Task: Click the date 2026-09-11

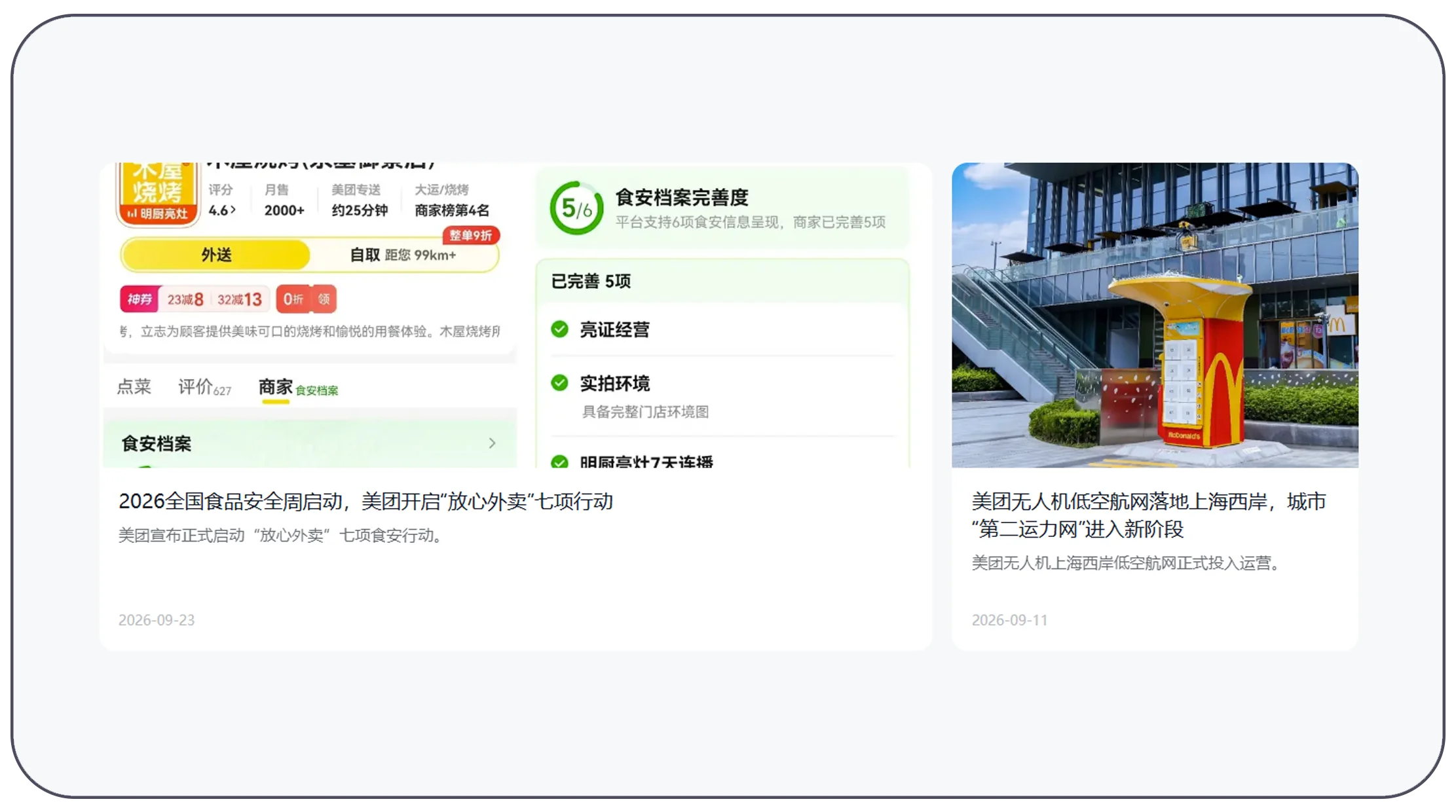Action: (1009, 620)
